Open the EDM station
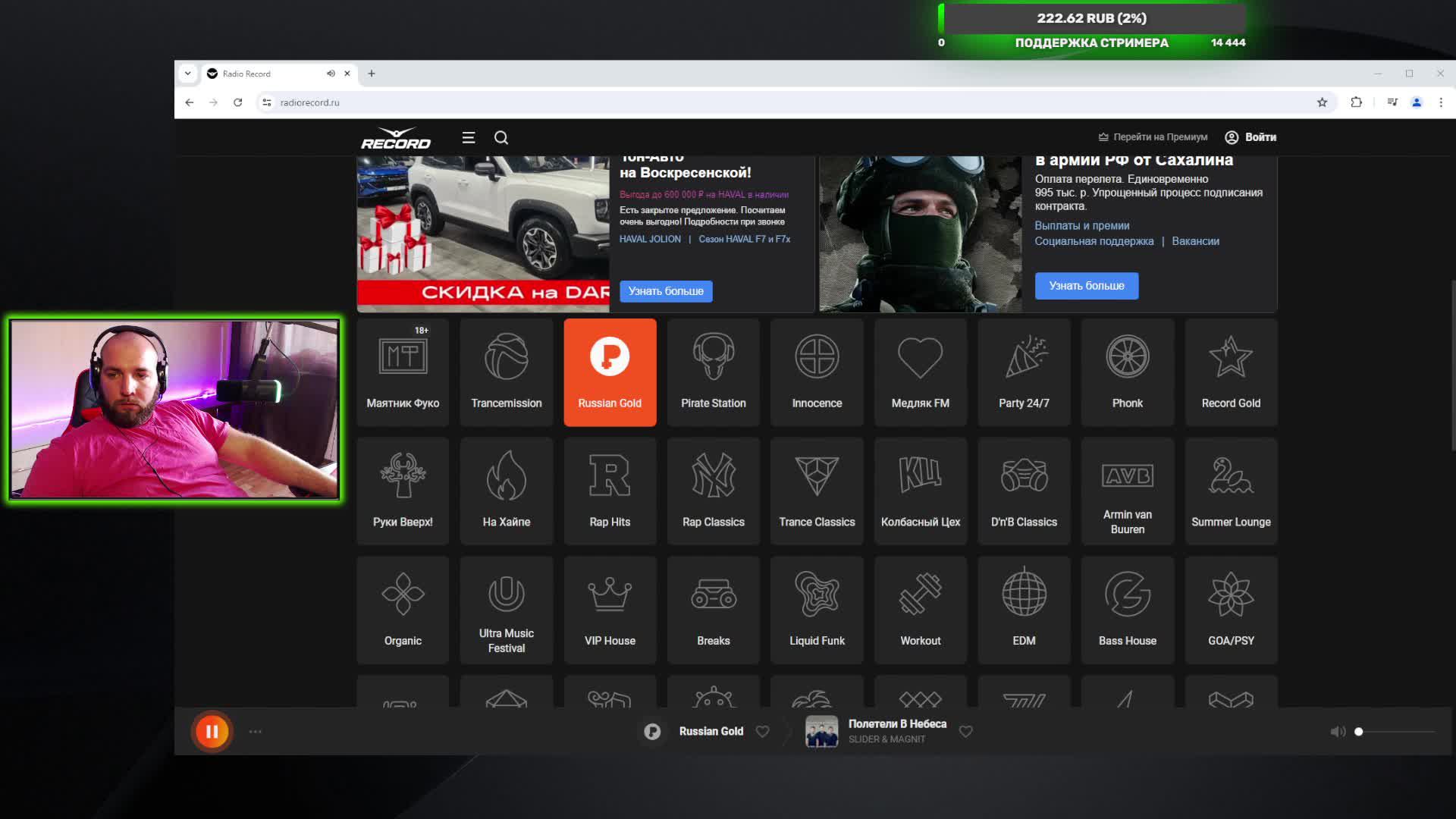Viewport: 1456px width, 819px height. 1024,610
